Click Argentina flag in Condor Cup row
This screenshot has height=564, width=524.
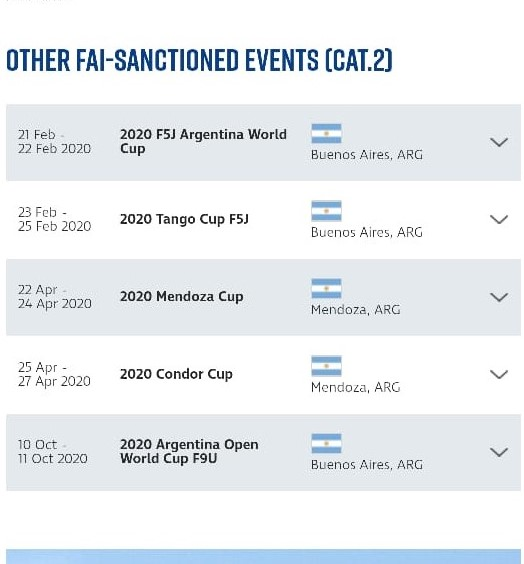(x=326, y=366)
